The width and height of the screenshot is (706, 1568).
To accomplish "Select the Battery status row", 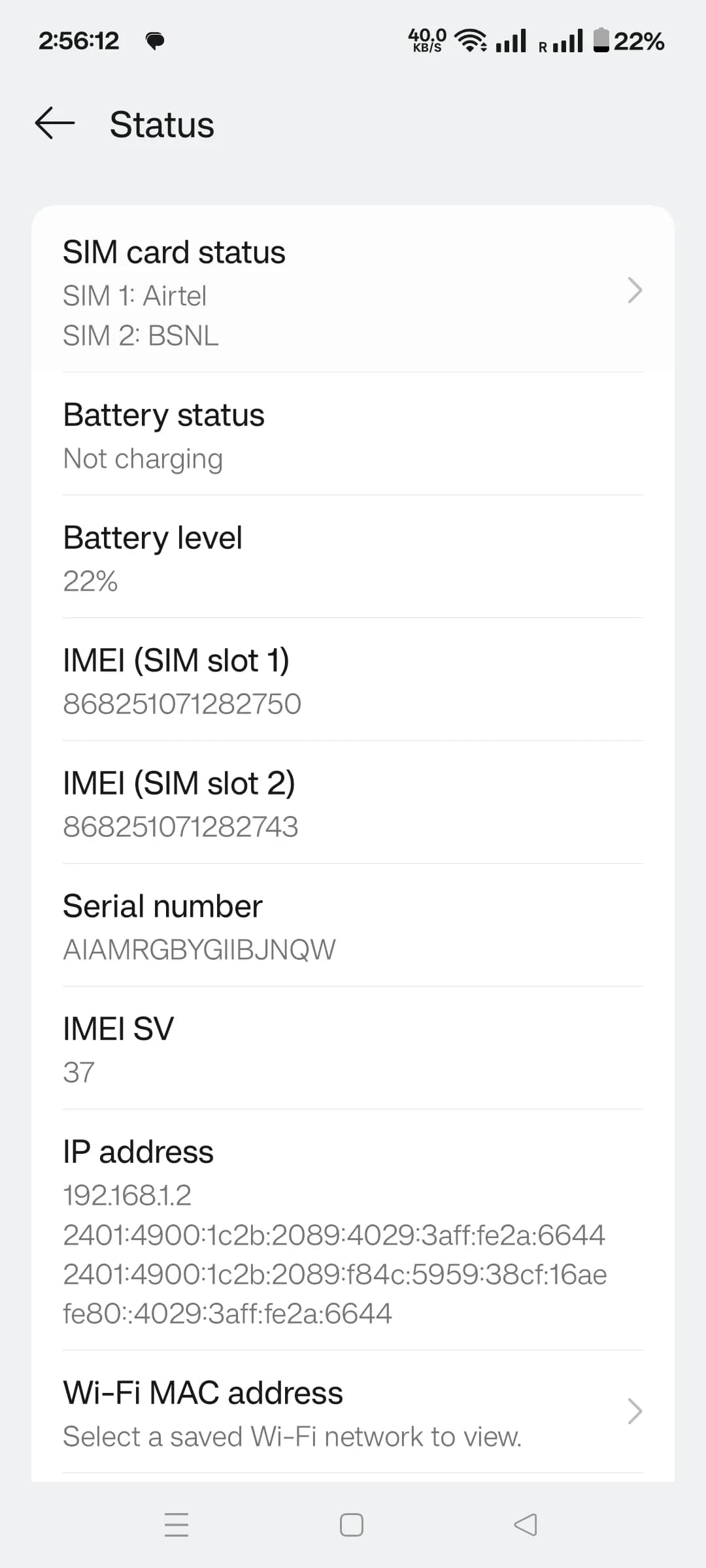I will 353,435.
